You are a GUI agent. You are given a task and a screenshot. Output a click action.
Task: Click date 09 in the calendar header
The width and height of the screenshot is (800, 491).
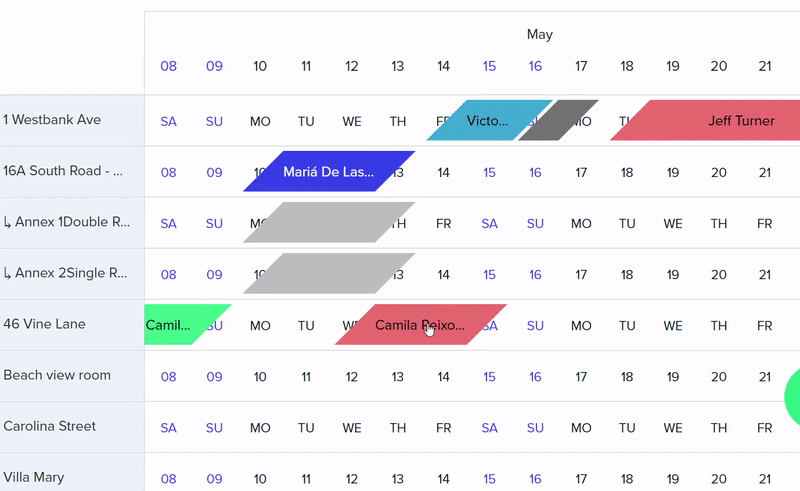click(x=214, y=66)
